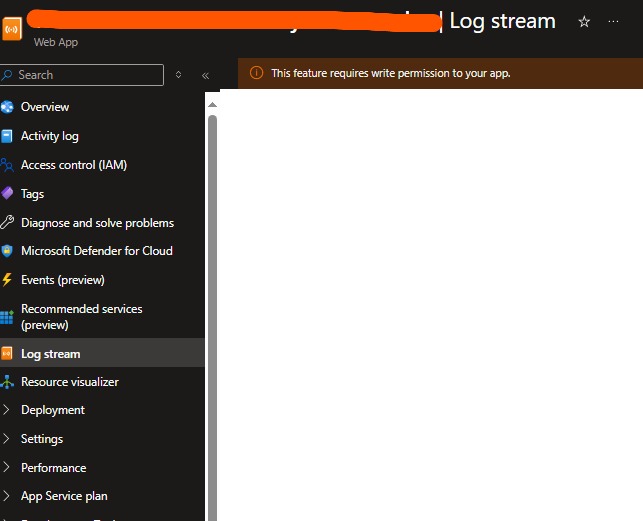
Task: Click the Overview globe icon
Action: pyautogui.click(x=7, y=107)
